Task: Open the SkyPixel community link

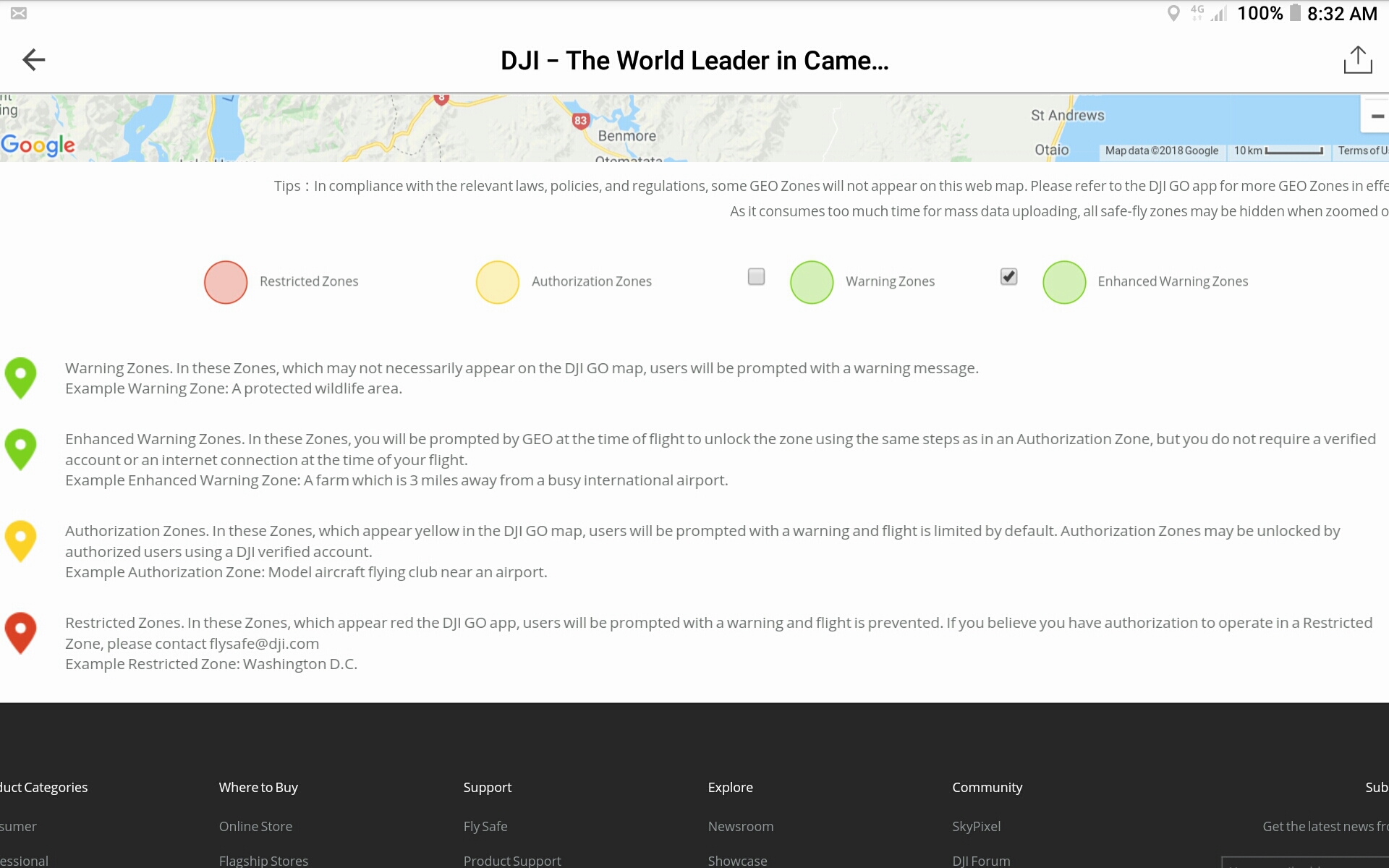Action: pyautogui.click(x=977, y=826)
